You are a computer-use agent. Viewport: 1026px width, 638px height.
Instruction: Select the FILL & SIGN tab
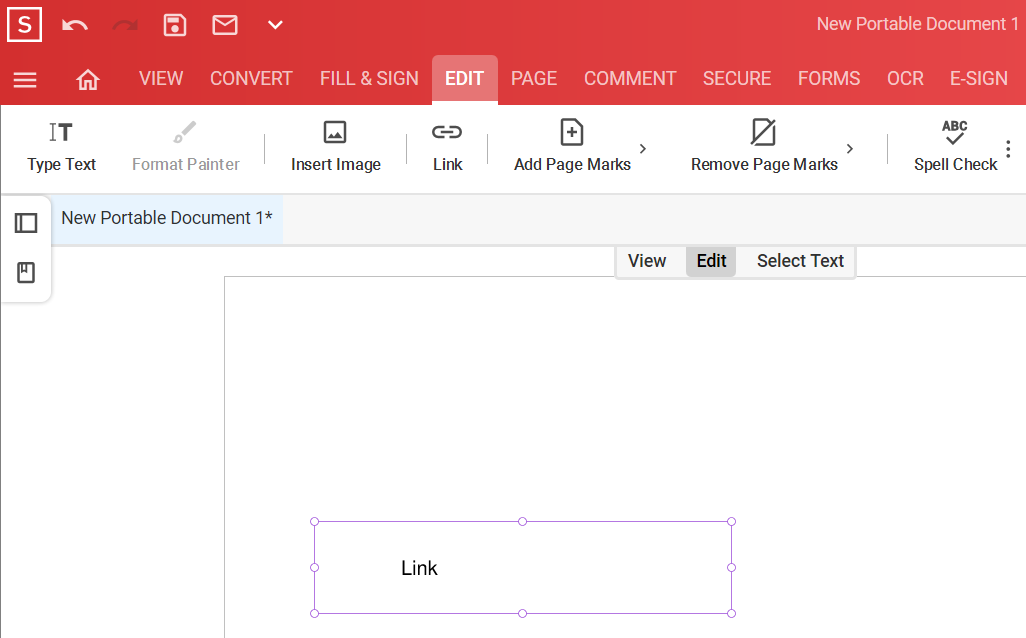point(369,79)
